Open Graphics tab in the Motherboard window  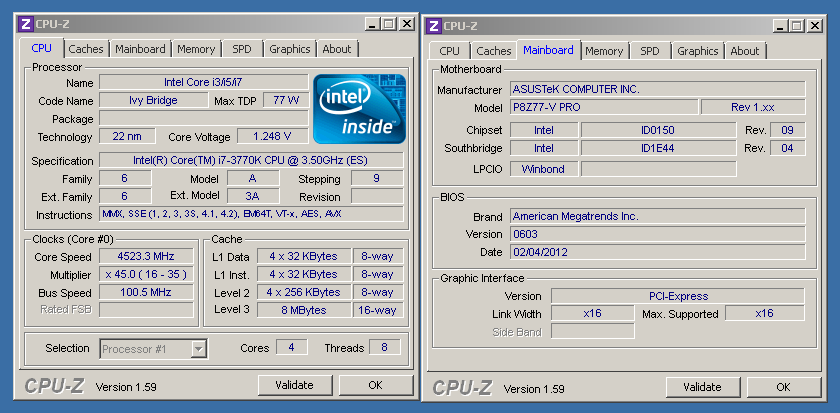697,51
